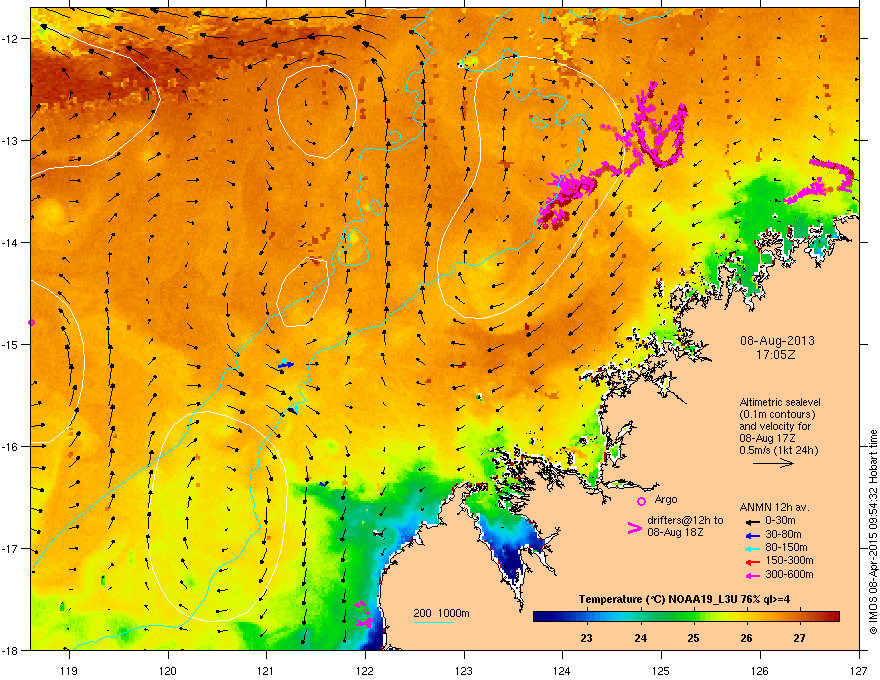Click the longitude axis label 123
The image size is (880, 680).
pyautogui.click(x=464, y=670)
